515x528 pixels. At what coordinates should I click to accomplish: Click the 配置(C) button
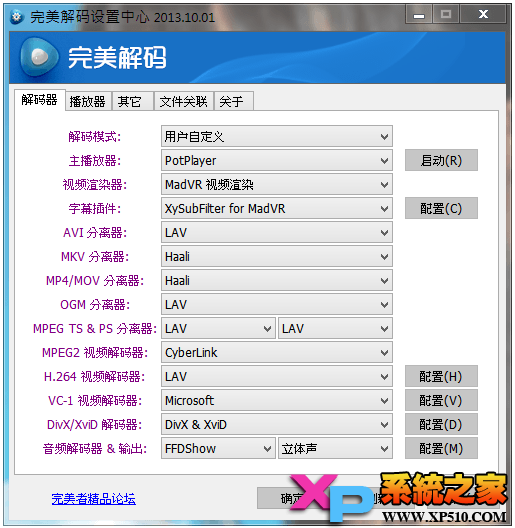pos(441,208)
